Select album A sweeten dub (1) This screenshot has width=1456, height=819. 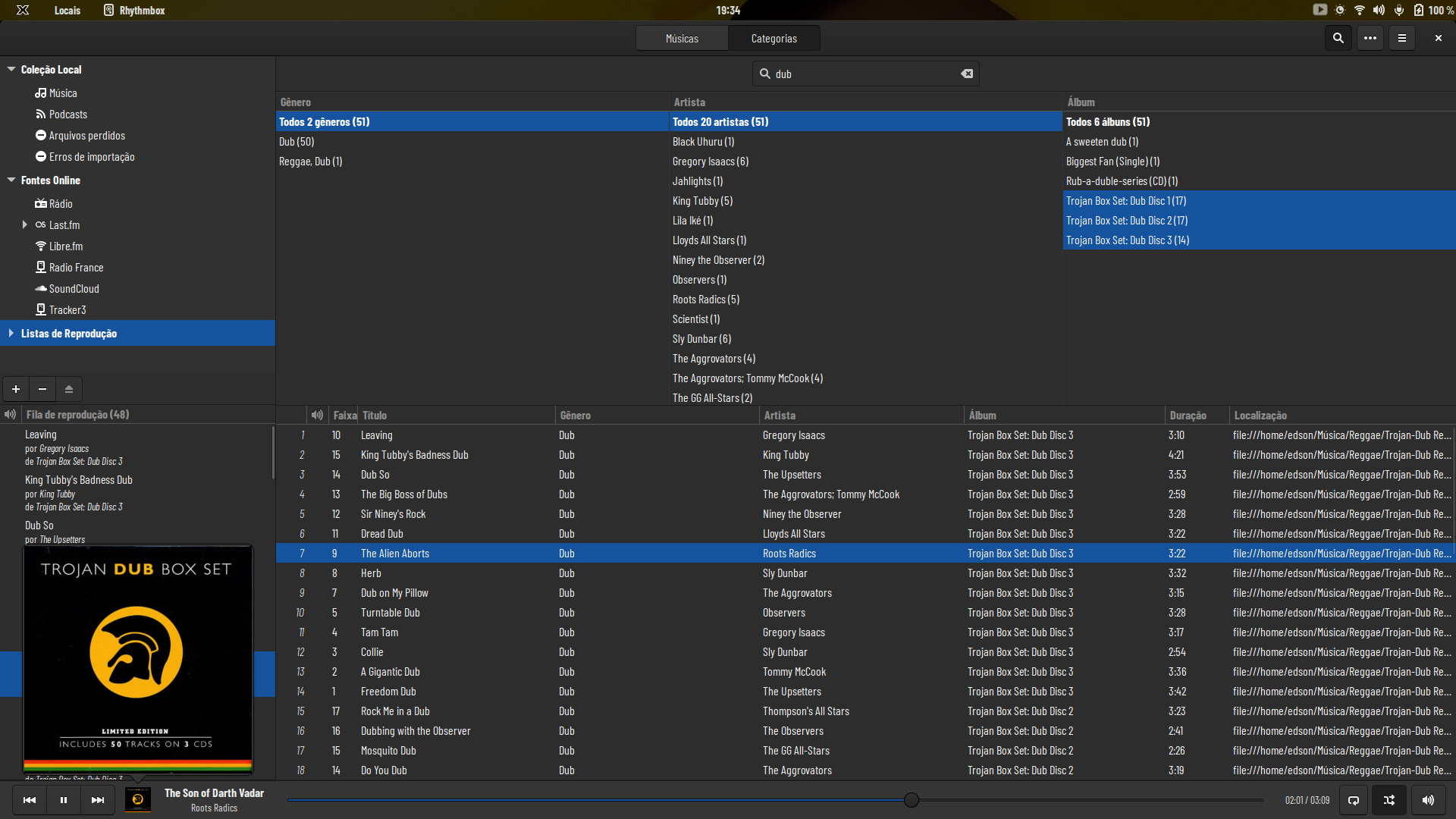point(1259,142)
